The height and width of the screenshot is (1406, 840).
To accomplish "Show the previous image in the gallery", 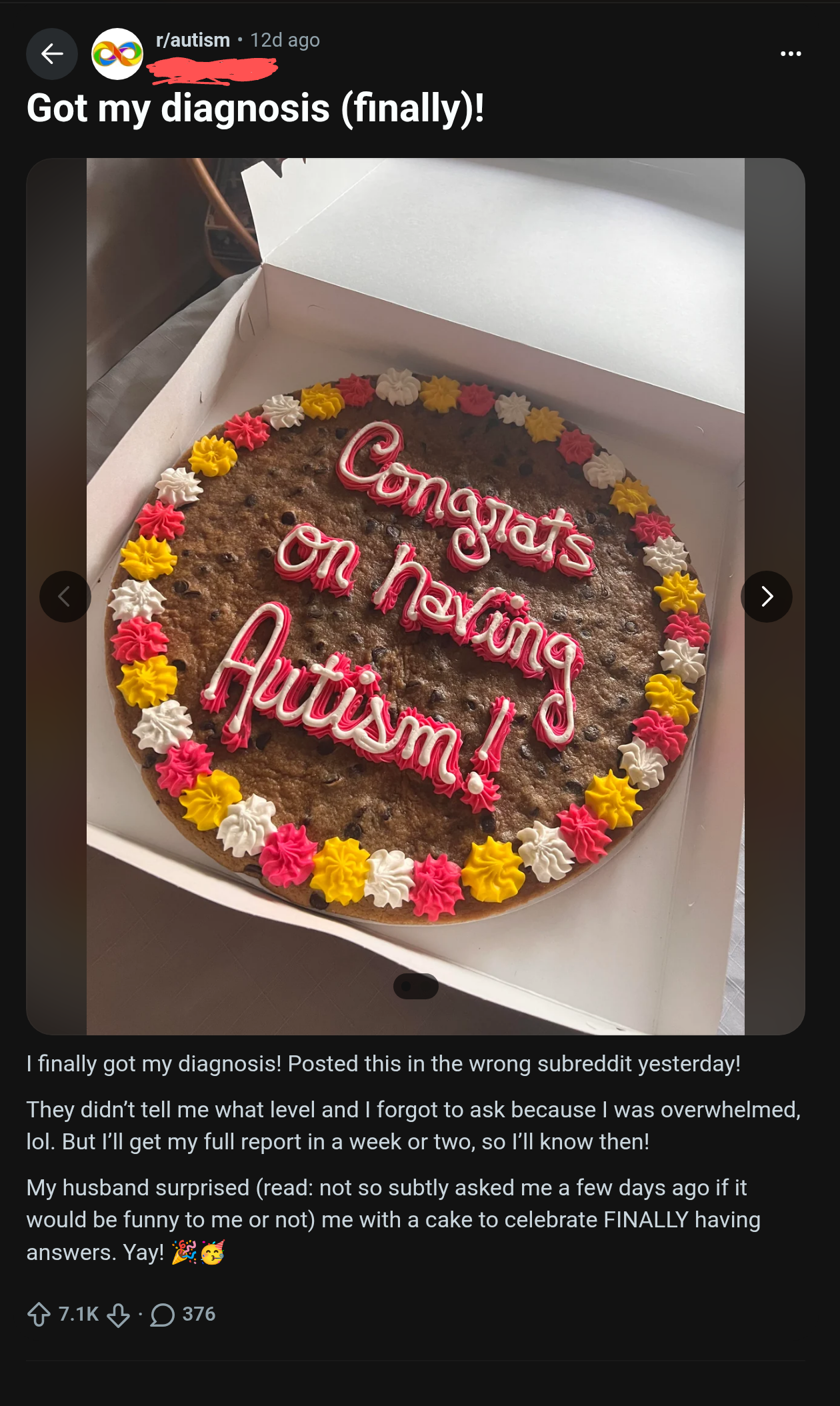I will (x=65, y=597).
